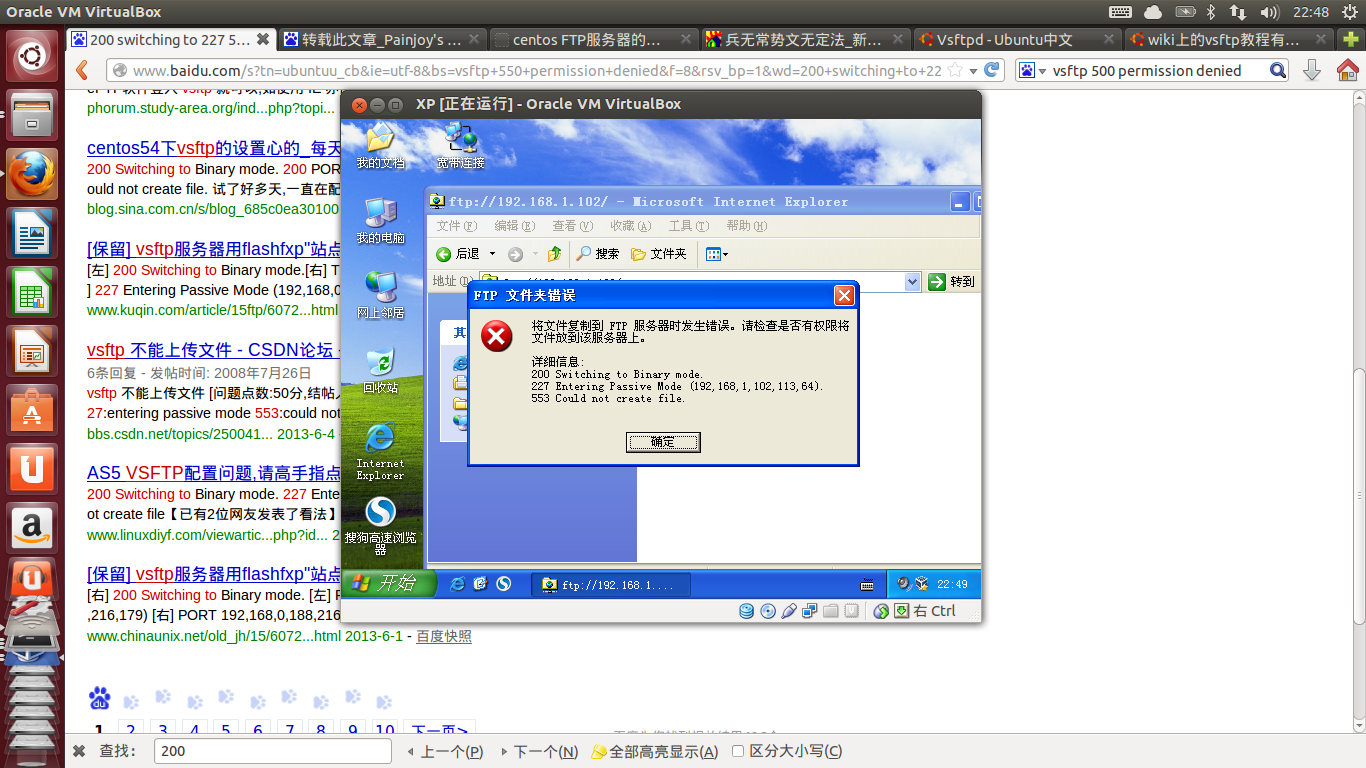Click VirtualBox hard disk status icon
1366x768 pixels.
(x=747, y=611)
